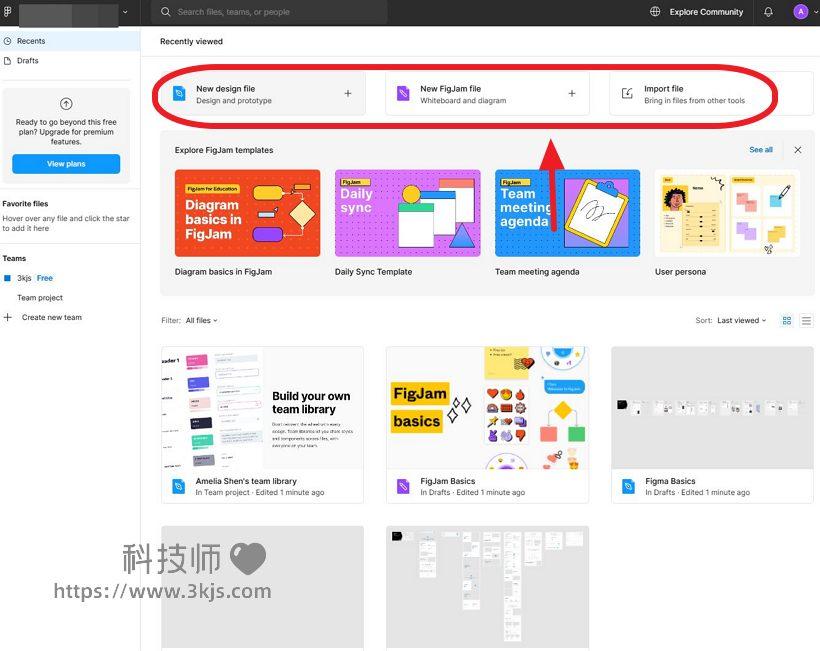Click the Recents clock icon
The height and width of the screenshot is (651, 820).
[7, 41]
